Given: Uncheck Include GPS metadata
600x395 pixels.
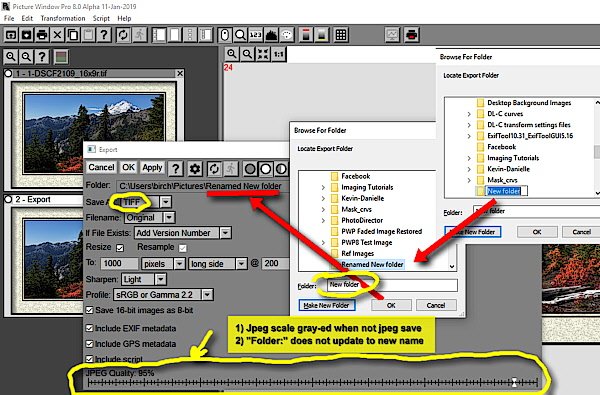Looking at the screenshot, I should coord(90,344).
